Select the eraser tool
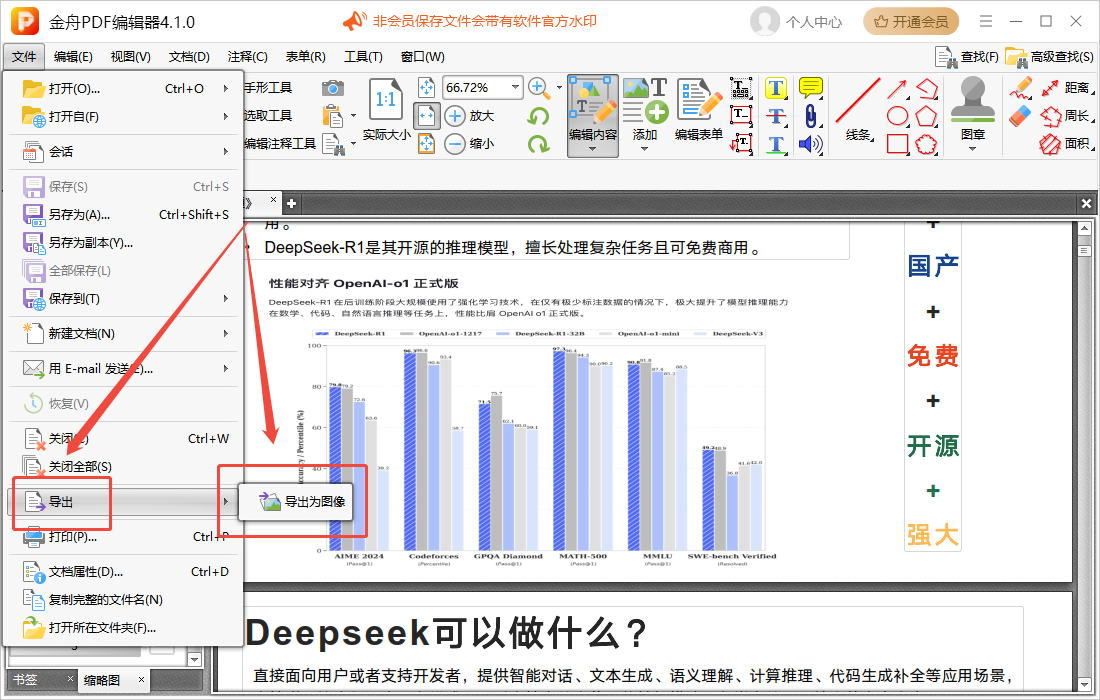 [x=1021, y=116]
